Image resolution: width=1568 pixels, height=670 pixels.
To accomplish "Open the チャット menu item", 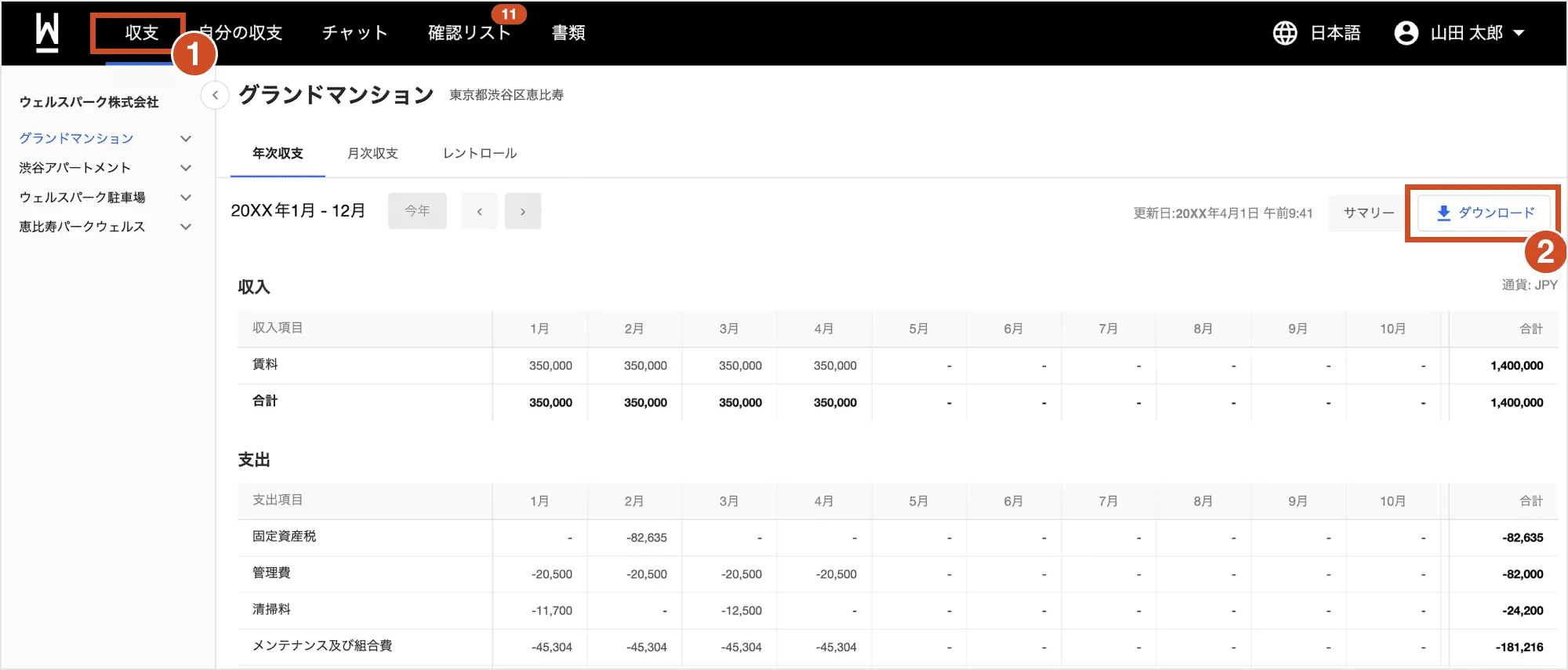I will pyautogui.click(x=355, y=33).
